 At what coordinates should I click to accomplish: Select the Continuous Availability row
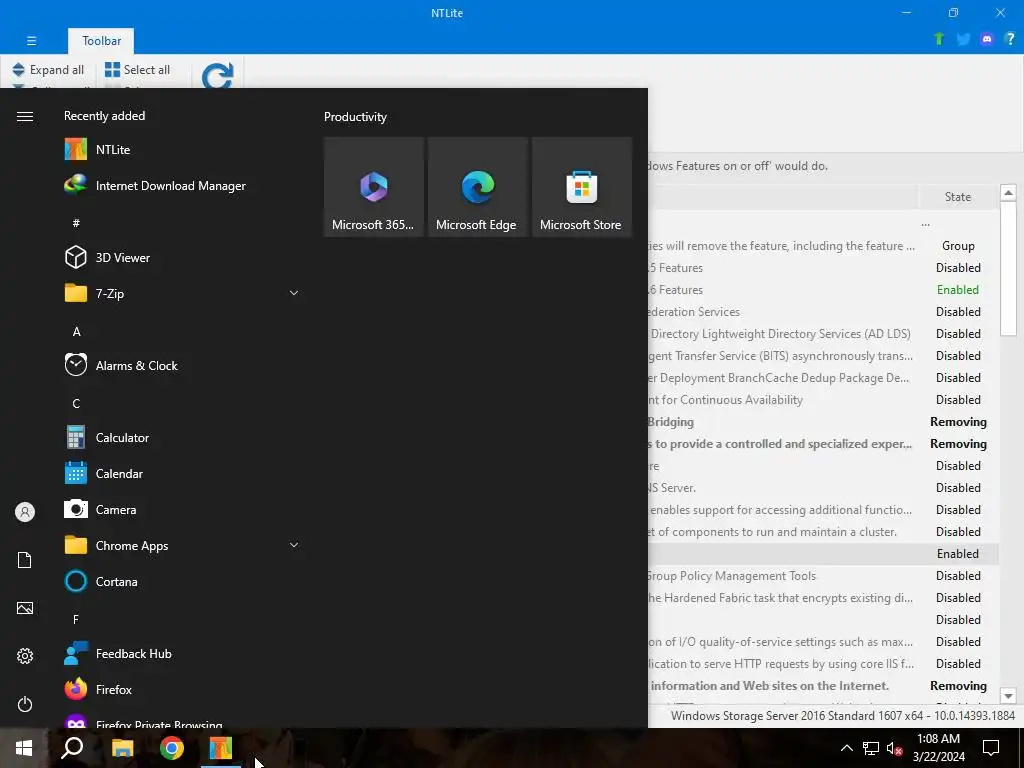point(823,400)
